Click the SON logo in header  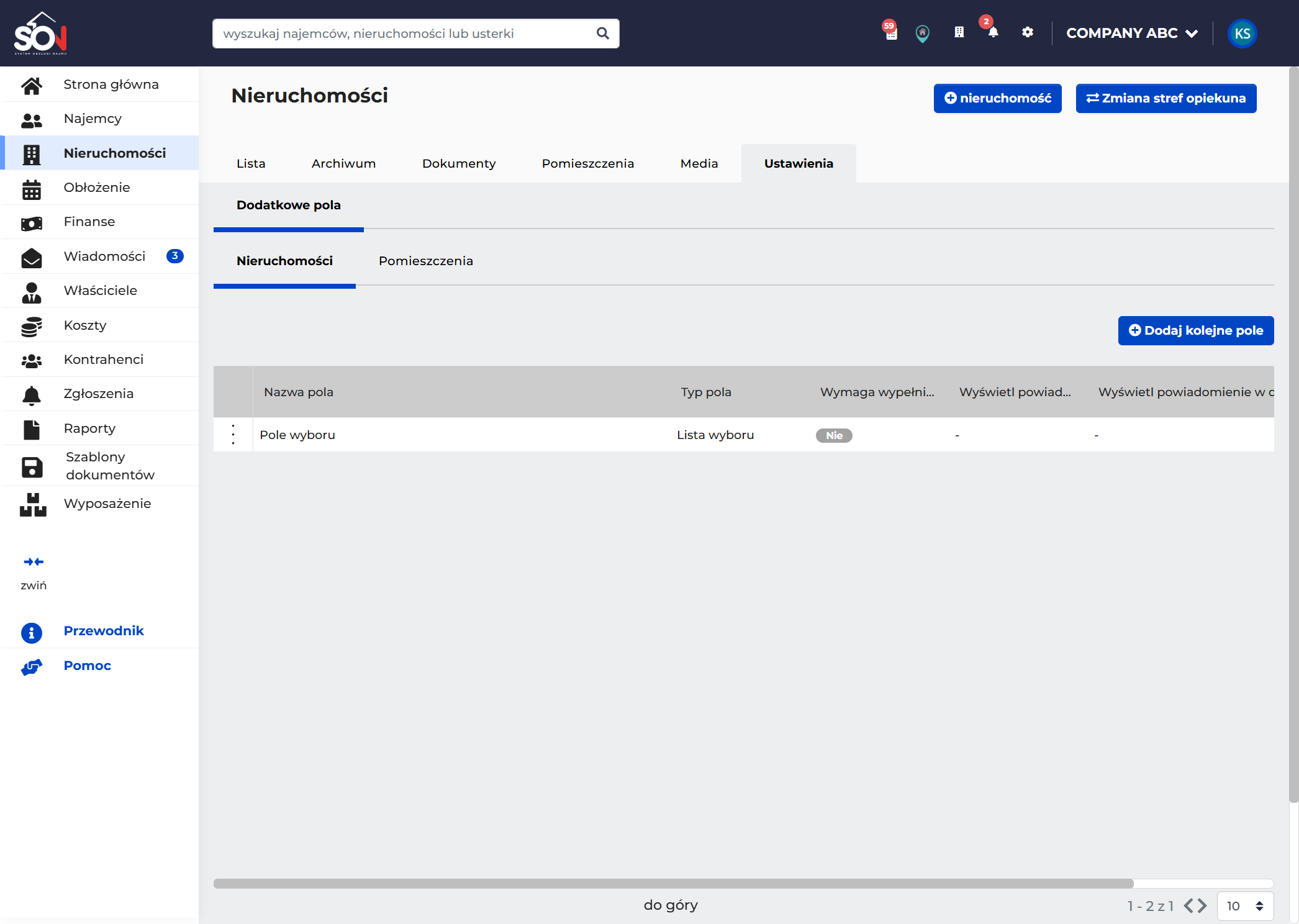40,34
